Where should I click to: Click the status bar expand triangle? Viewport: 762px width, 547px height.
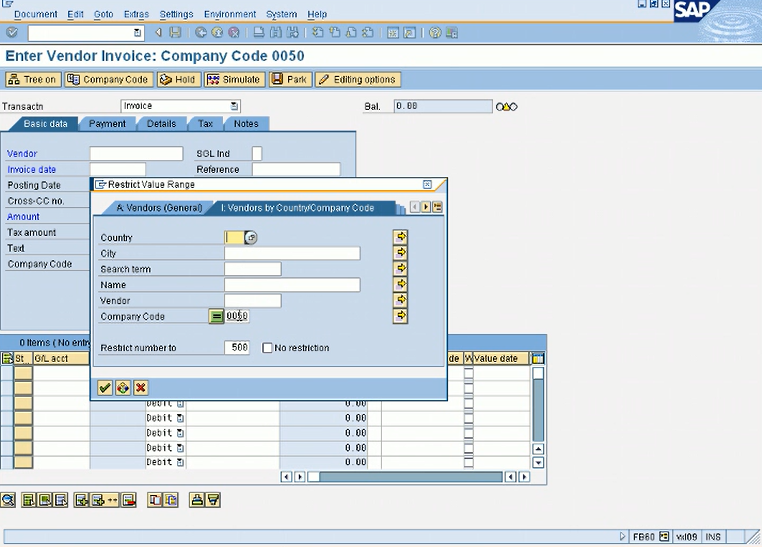(x=623, y=537)
